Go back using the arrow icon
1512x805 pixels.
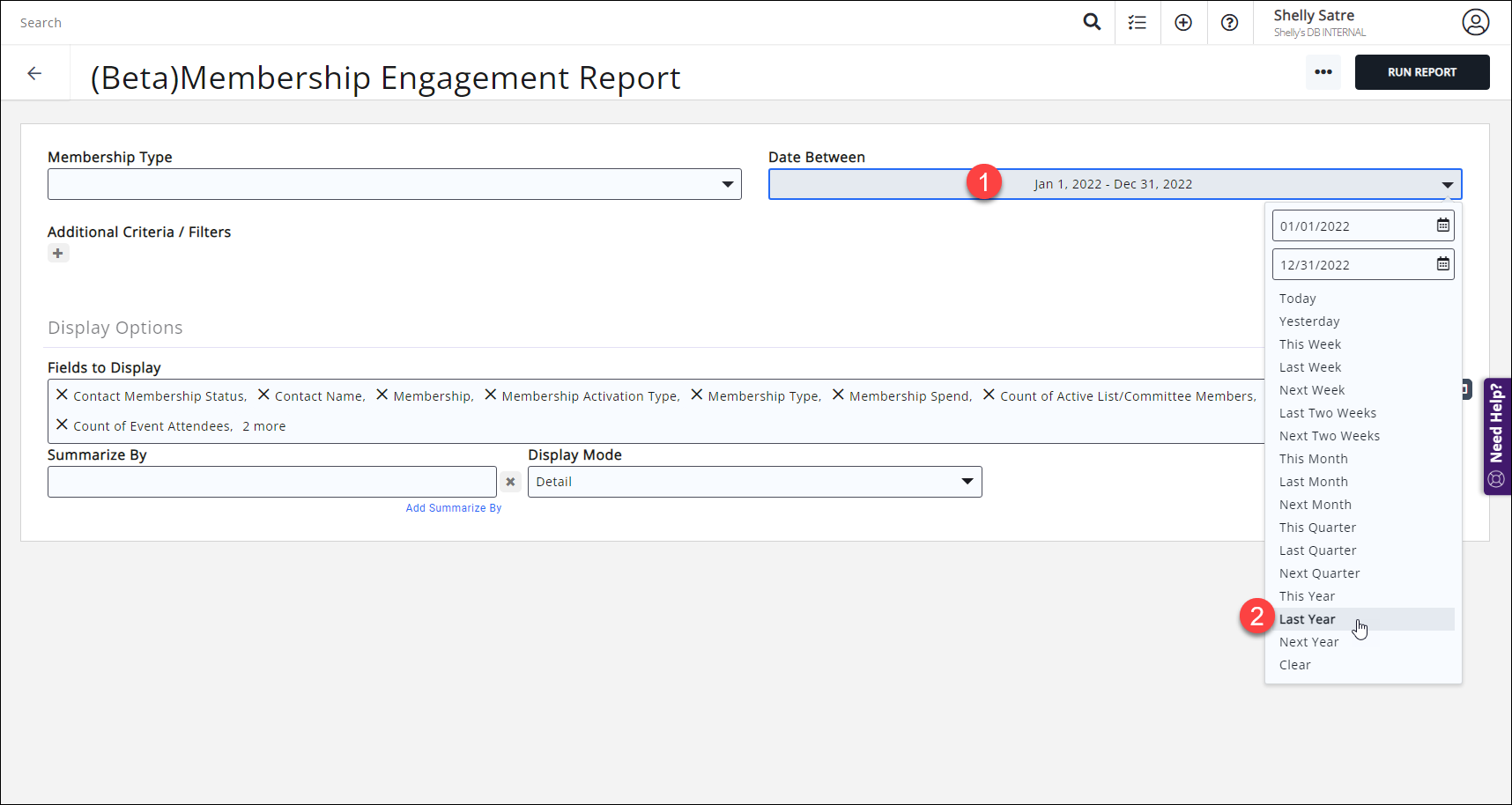click(35, 73)
